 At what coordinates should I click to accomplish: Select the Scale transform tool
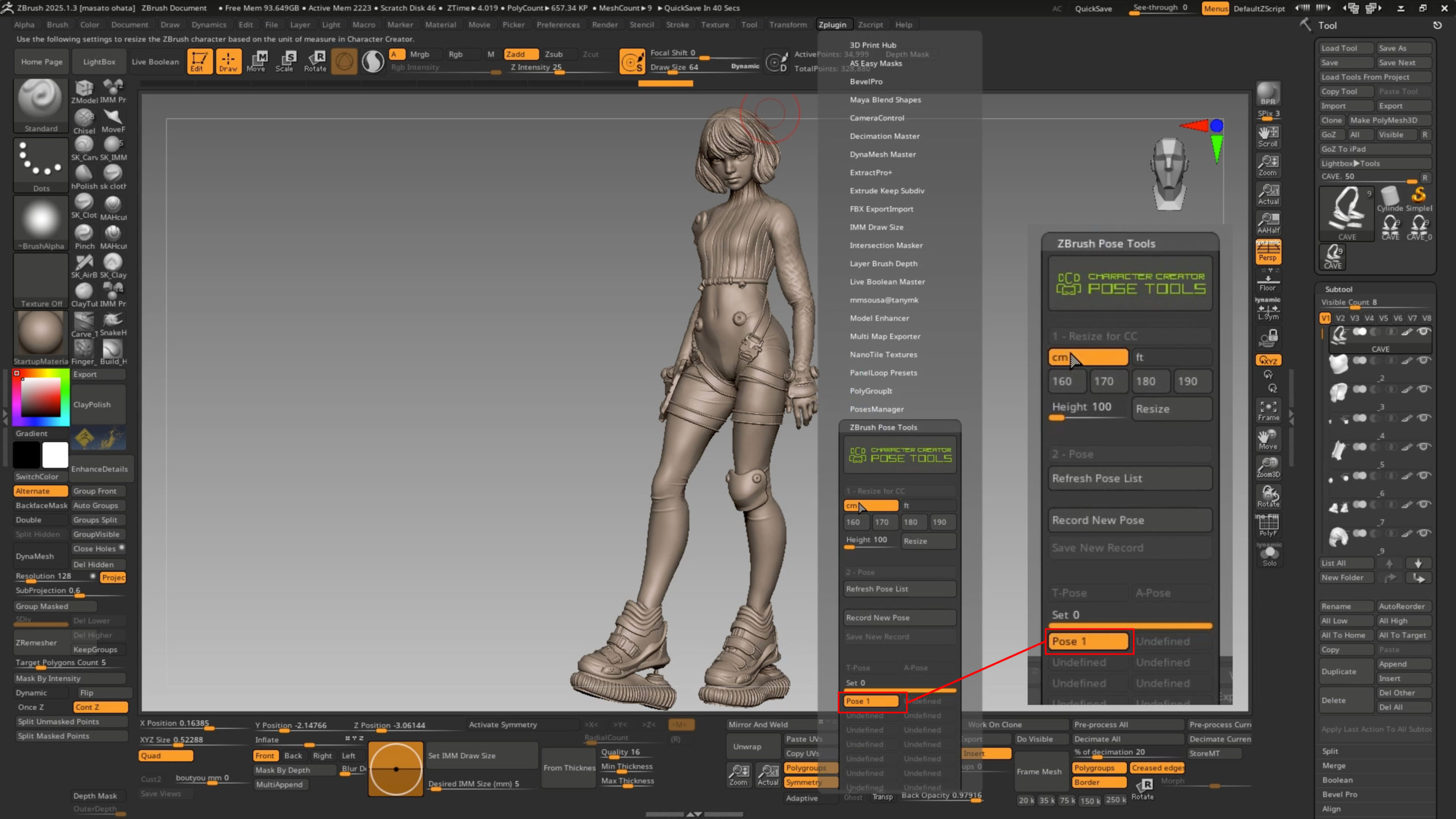pos(284,61)
